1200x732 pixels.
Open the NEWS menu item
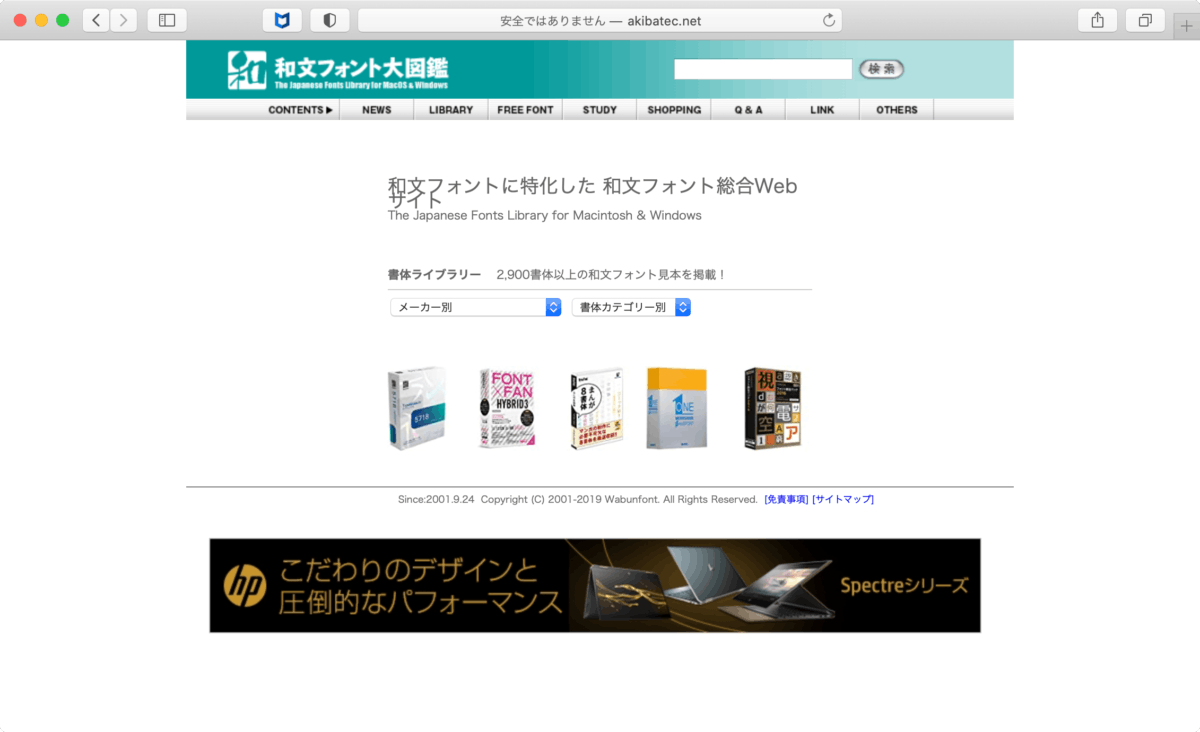click(377, 110)
